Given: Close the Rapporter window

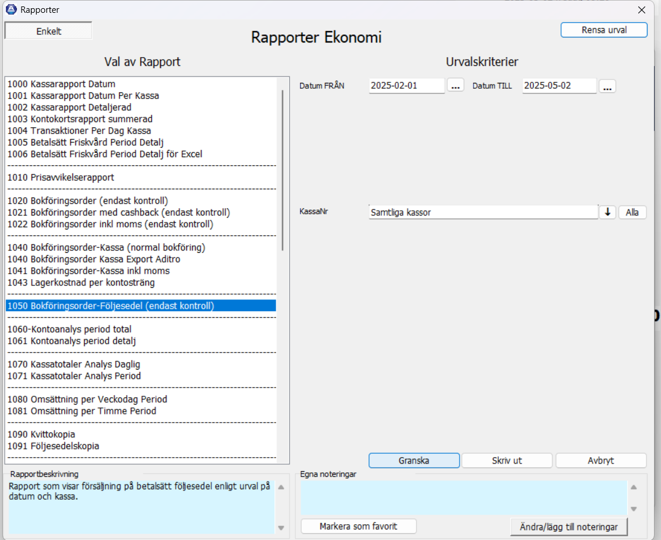Looking at the screenshot, I should pyautogui.click(x=641, y=9).
